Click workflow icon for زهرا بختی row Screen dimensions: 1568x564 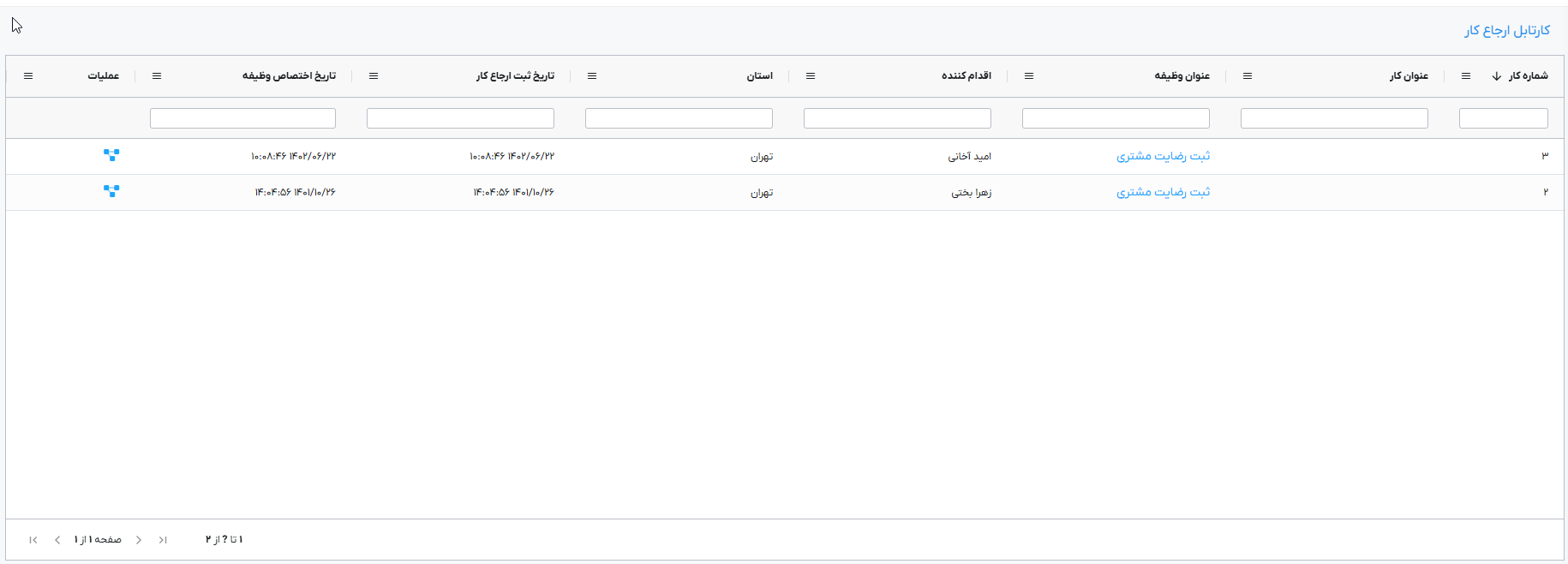point(111,191)
